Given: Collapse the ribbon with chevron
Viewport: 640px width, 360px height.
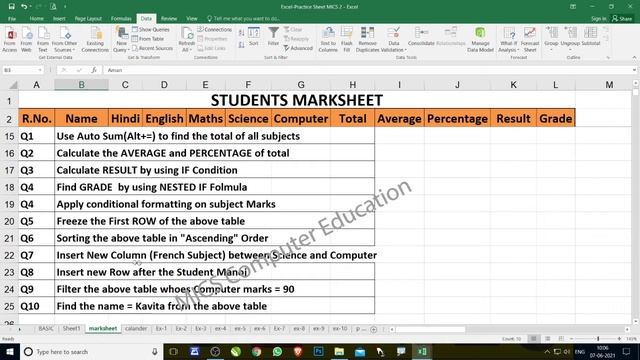Looking at the screenshot, I should point(634,58).
